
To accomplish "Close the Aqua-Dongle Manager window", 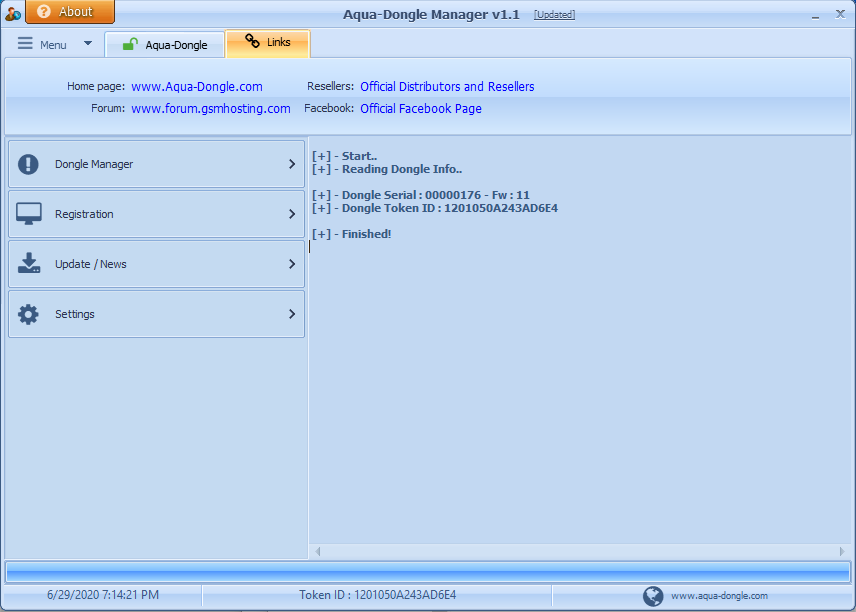I will point(841,14).
